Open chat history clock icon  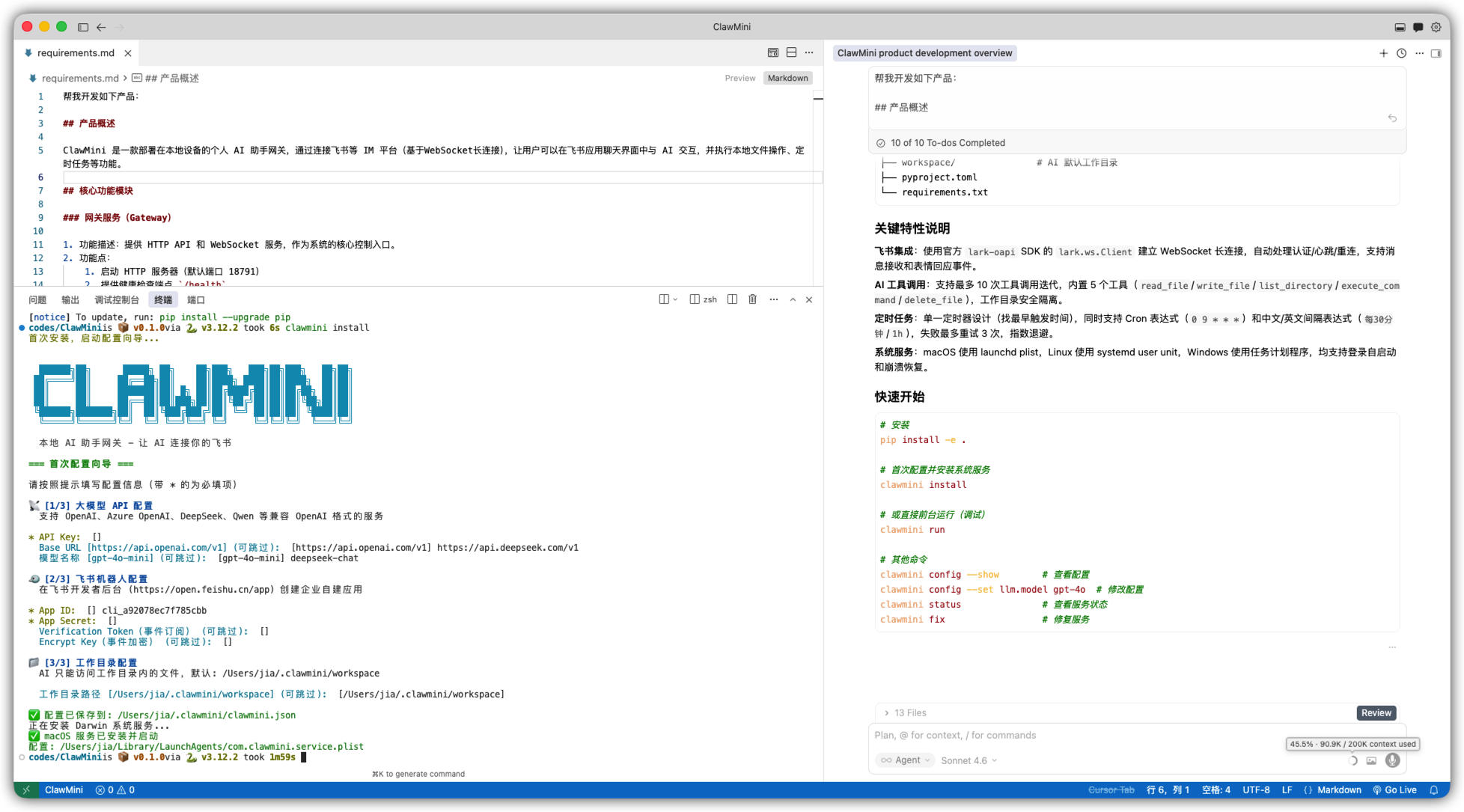coord(1401,53)
